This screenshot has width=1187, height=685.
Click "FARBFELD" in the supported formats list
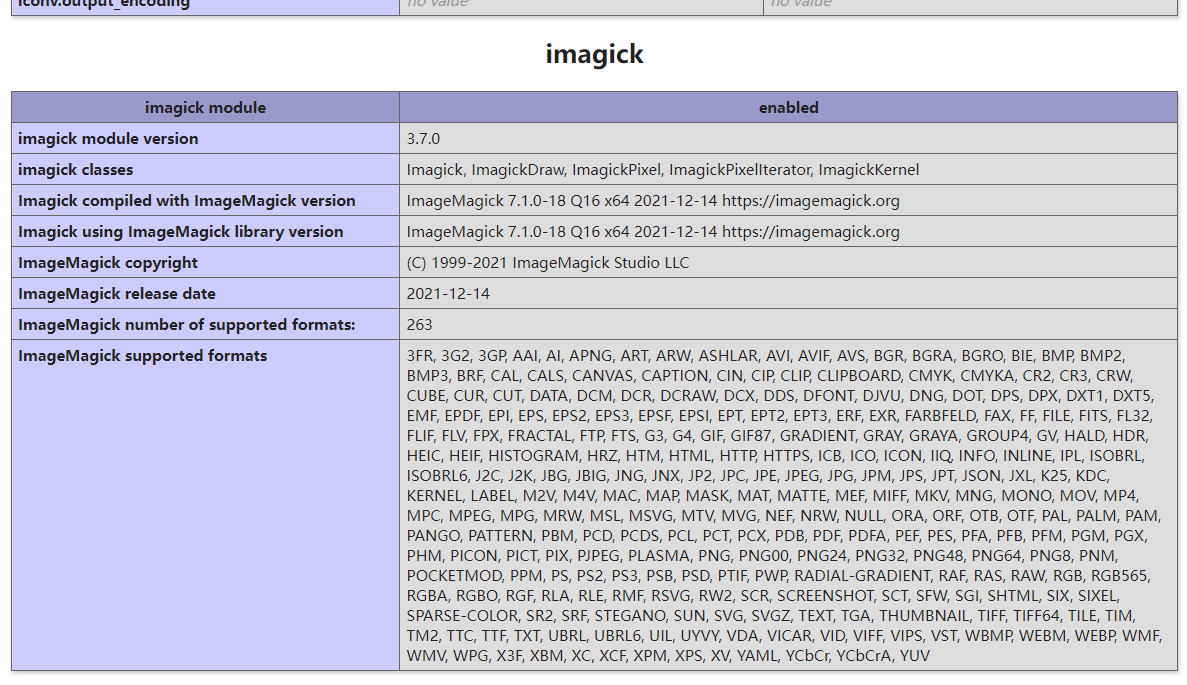coord(940,416)
